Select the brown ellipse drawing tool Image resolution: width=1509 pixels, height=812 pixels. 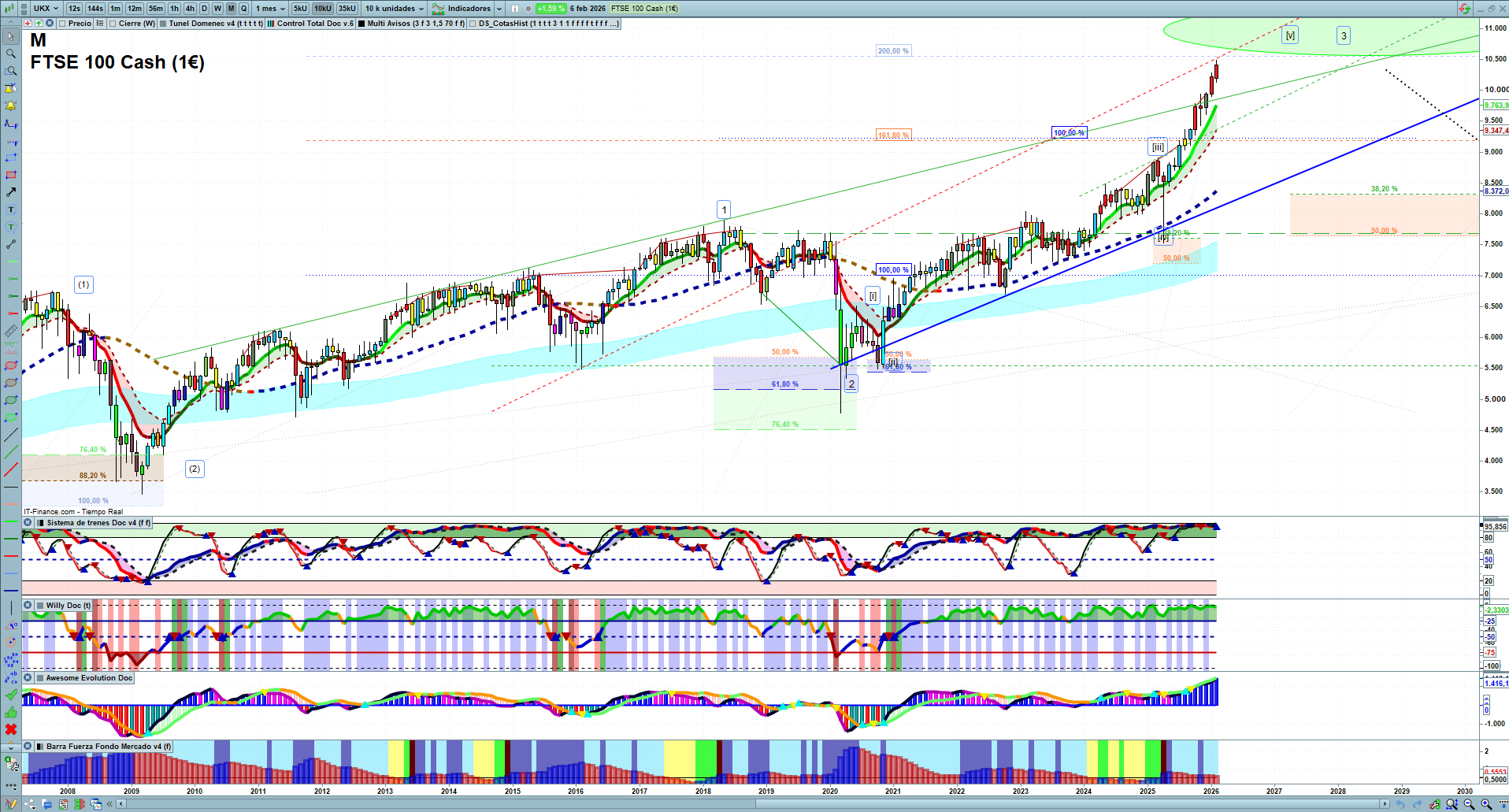pyautogui.click(x=11, y=383)
